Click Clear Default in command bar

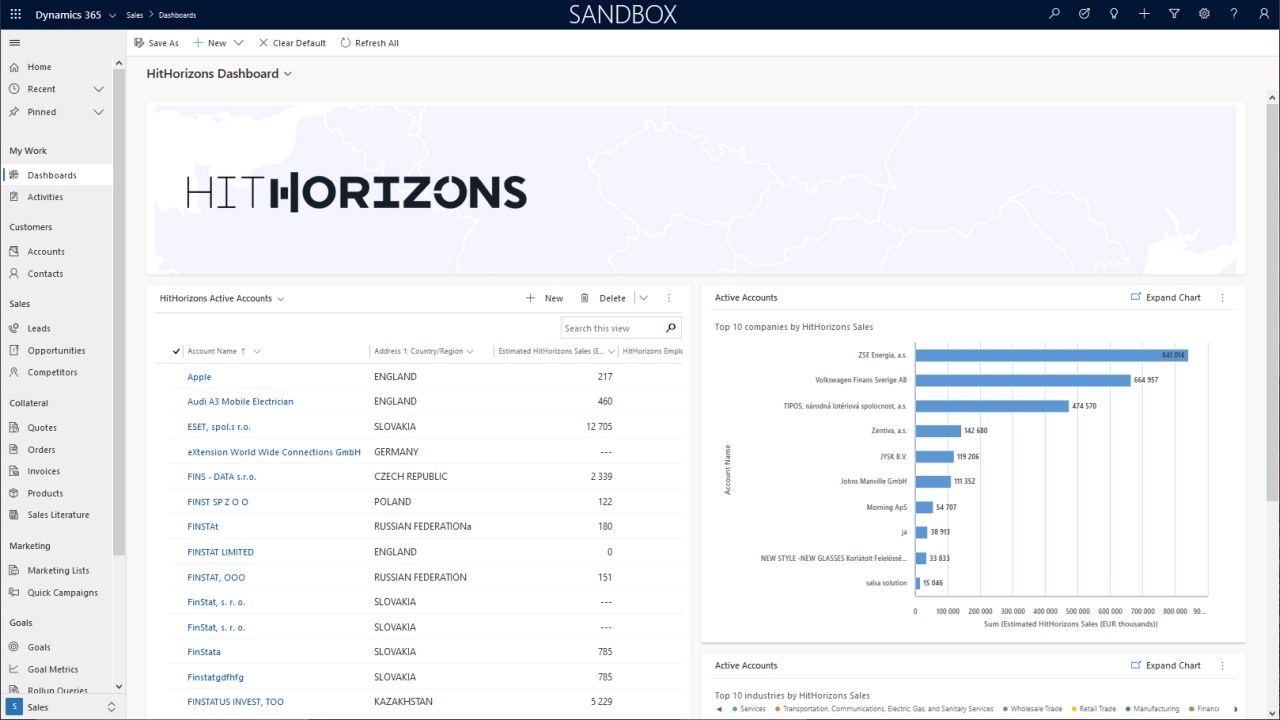(x=292, y=43)
